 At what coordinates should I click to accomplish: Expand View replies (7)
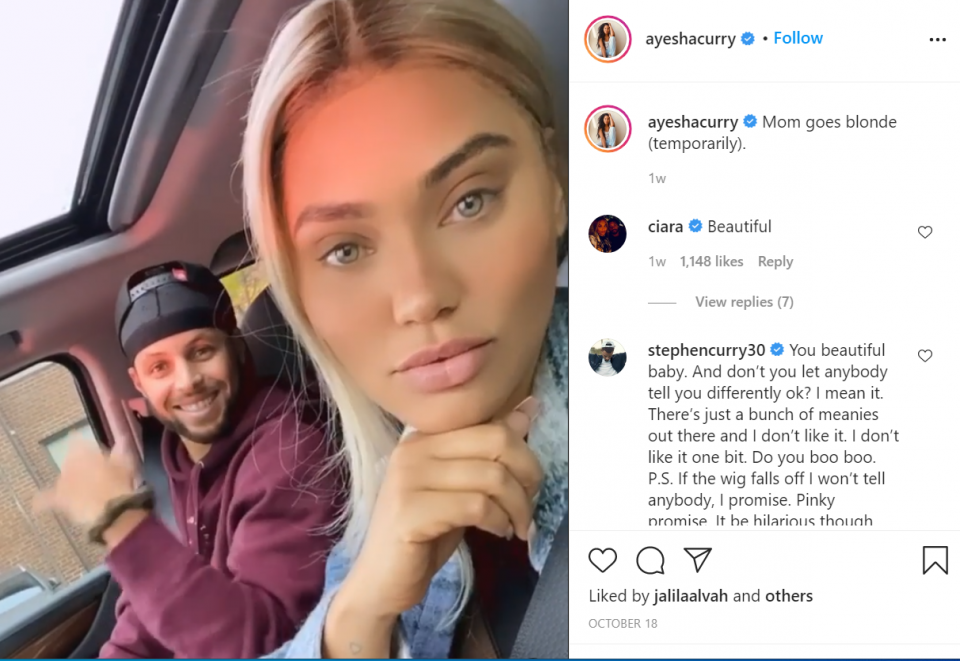(x=744, y=302)
